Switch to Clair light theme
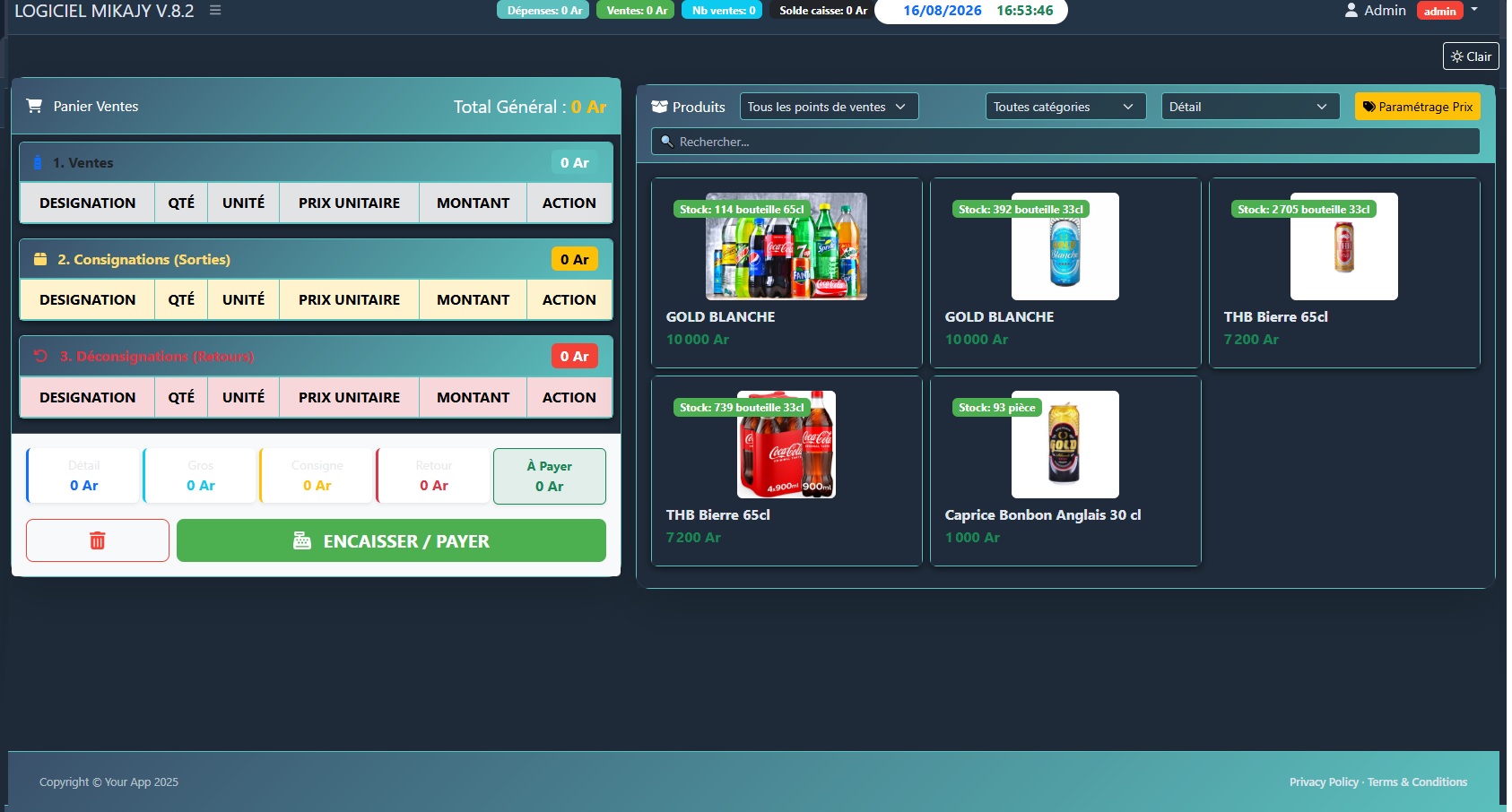The image size is (1512, 812). 1471,56
